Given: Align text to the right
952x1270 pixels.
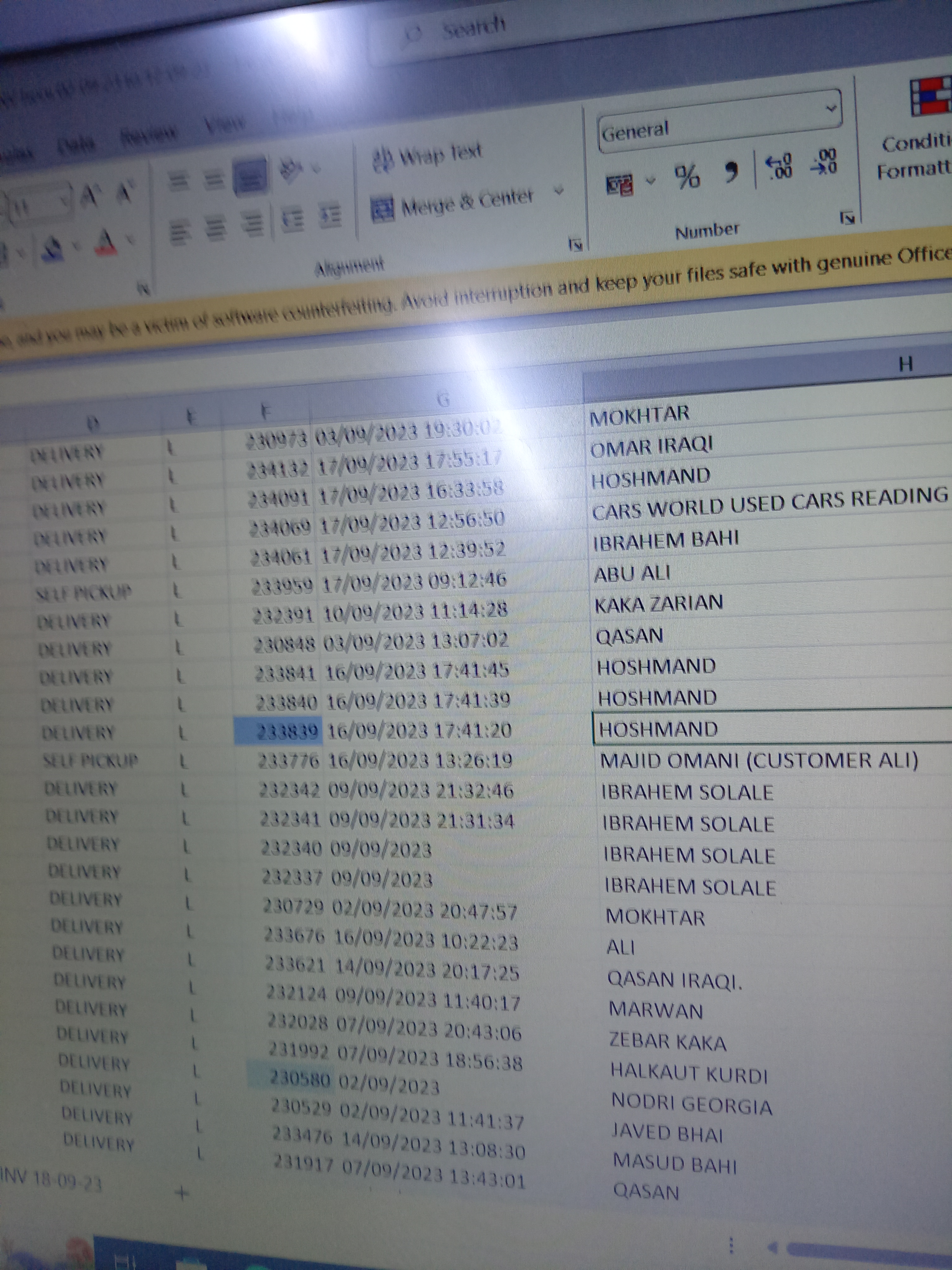Looking at the screenshot, I should pos(252,224).
